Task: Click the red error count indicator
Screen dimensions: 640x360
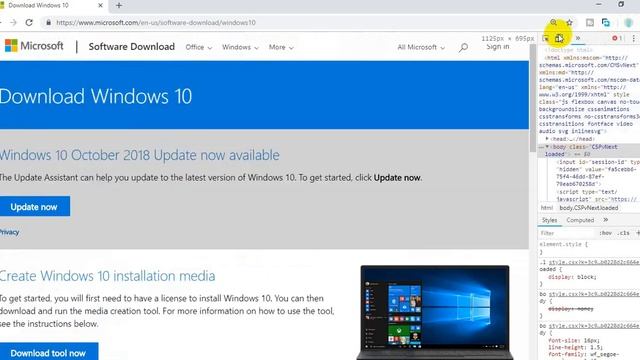Action: click(616, 38)
